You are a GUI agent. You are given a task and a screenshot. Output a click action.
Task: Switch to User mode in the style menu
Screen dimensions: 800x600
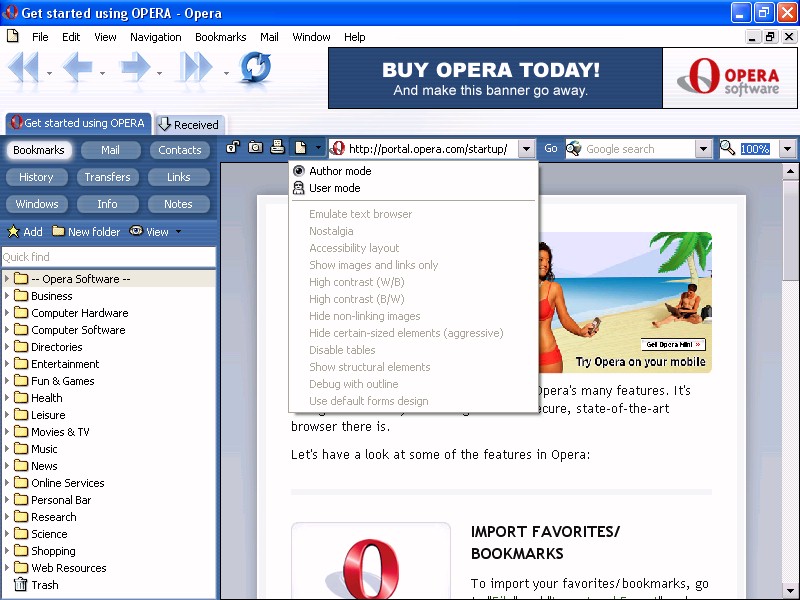pyautogui.click(x=413, y=188)
